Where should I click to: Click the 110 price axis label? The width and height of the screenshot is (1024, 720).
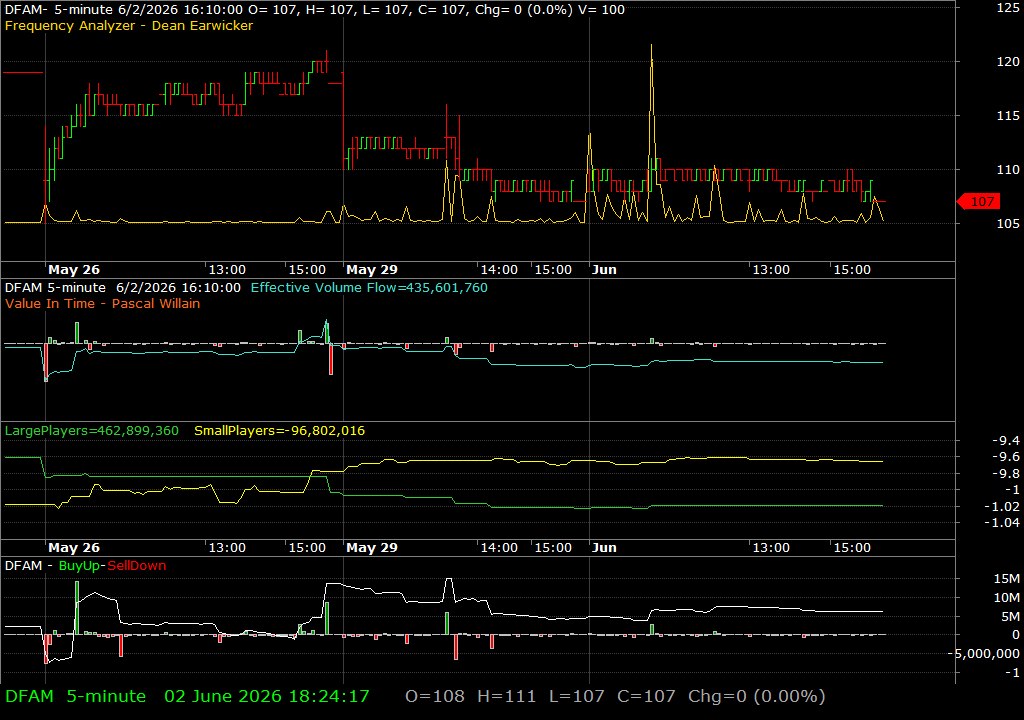click(x=1008, y=169)
